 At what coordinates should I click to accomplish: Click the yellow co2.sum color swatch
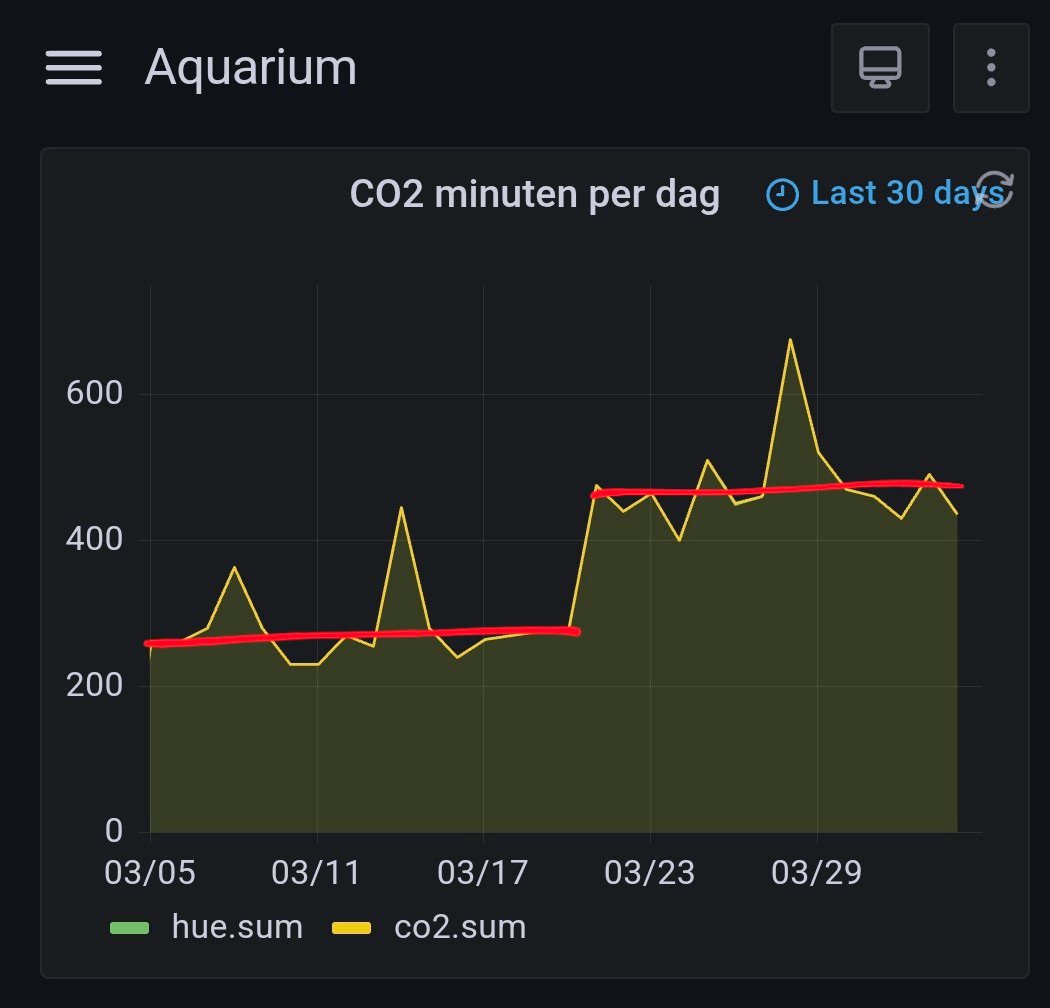(351, 928)
